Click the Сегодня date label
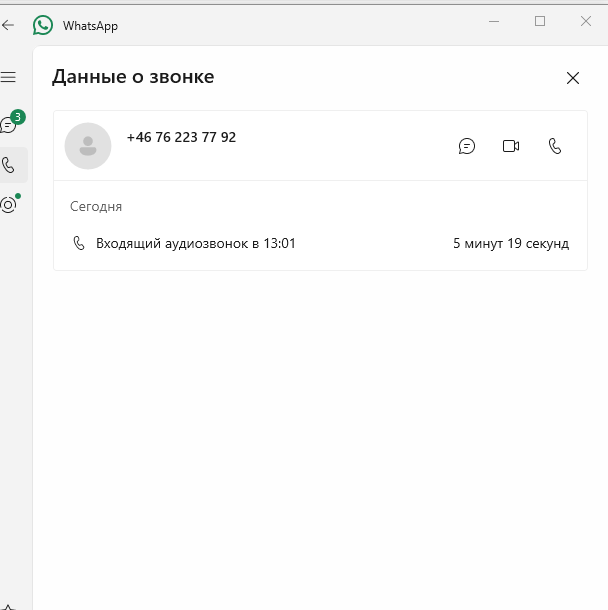Screen dimensions: 608x610 point(96,207)
